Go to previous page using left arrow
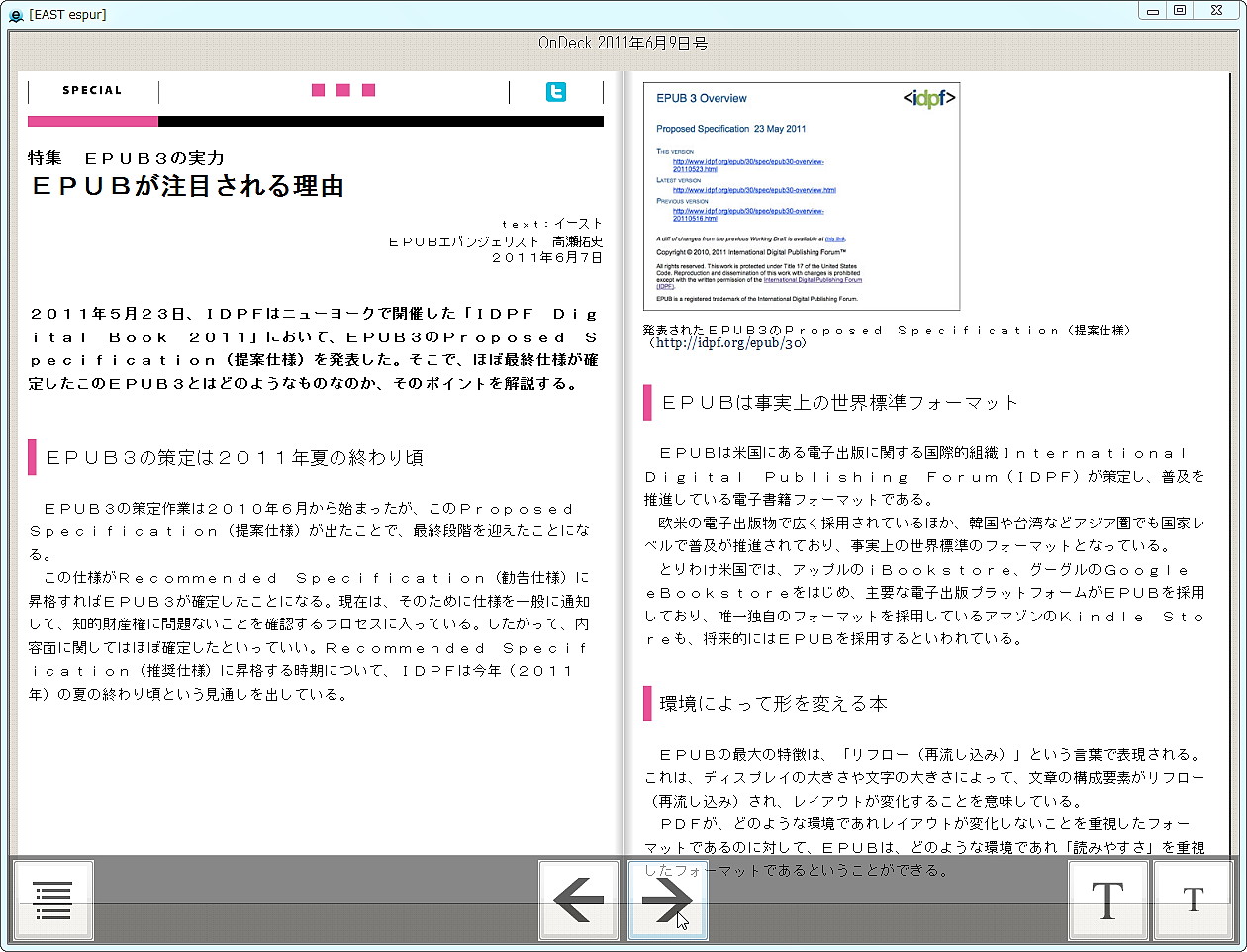 point(578,900)
